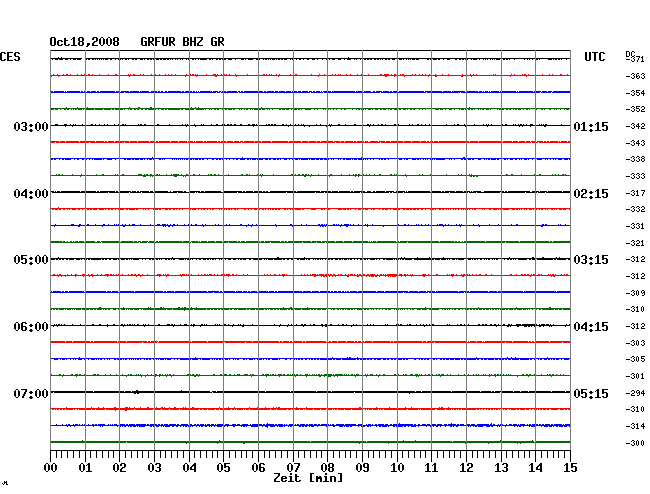Select the DC value -338
This screenshot has width=650, height=494.
635,159
